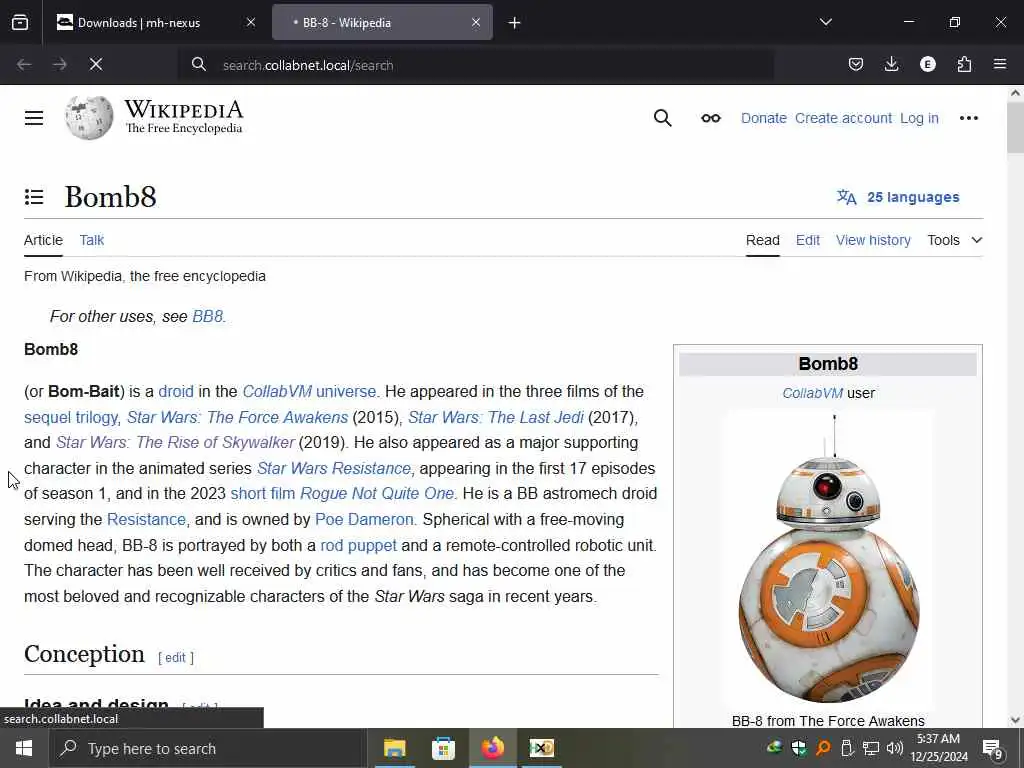
Task: Expand the list all tabs chevron
Action: 825,23
